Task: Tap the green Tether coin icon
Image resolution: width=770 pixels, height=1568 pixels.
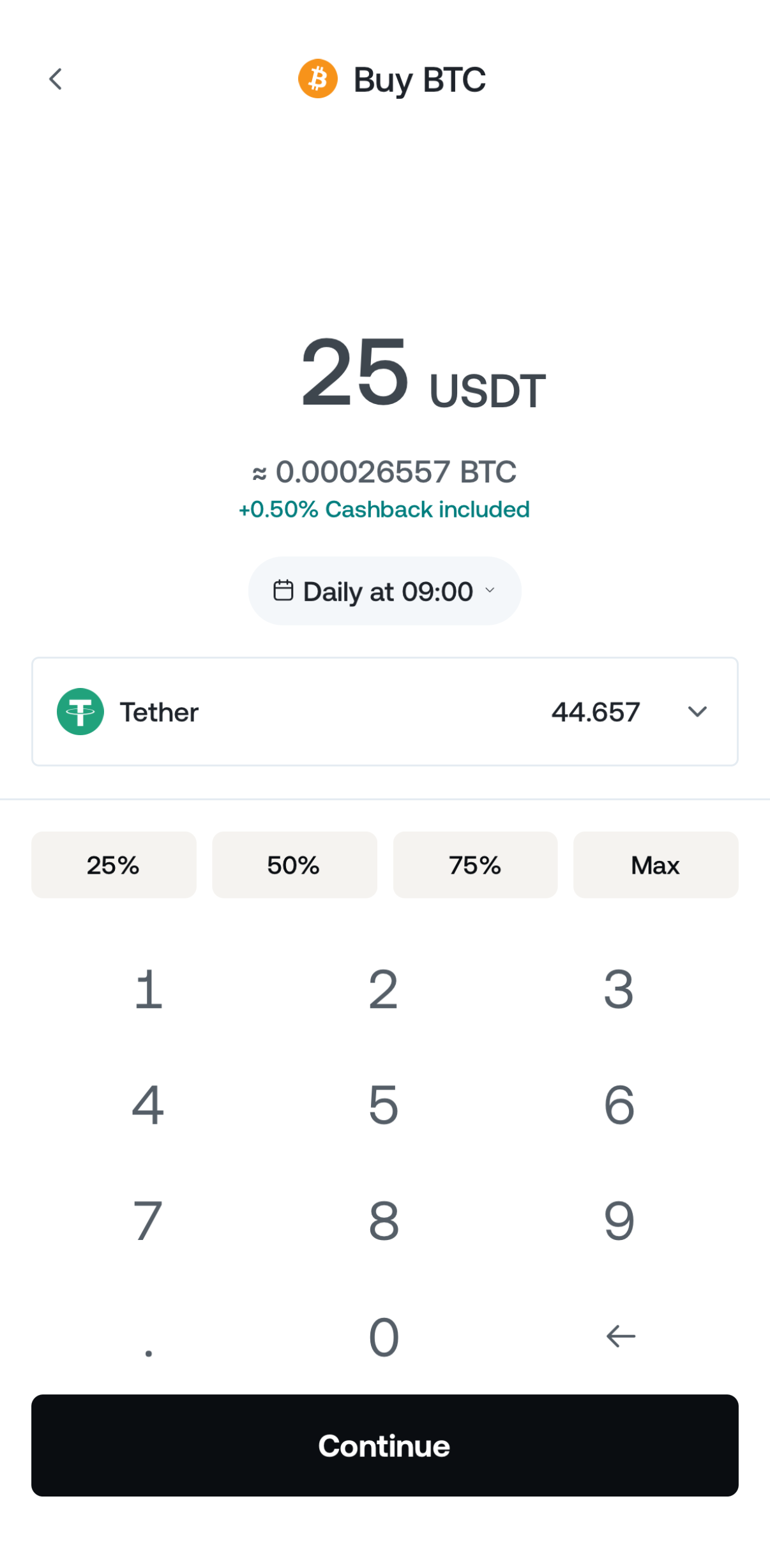Action: point(80,712)
